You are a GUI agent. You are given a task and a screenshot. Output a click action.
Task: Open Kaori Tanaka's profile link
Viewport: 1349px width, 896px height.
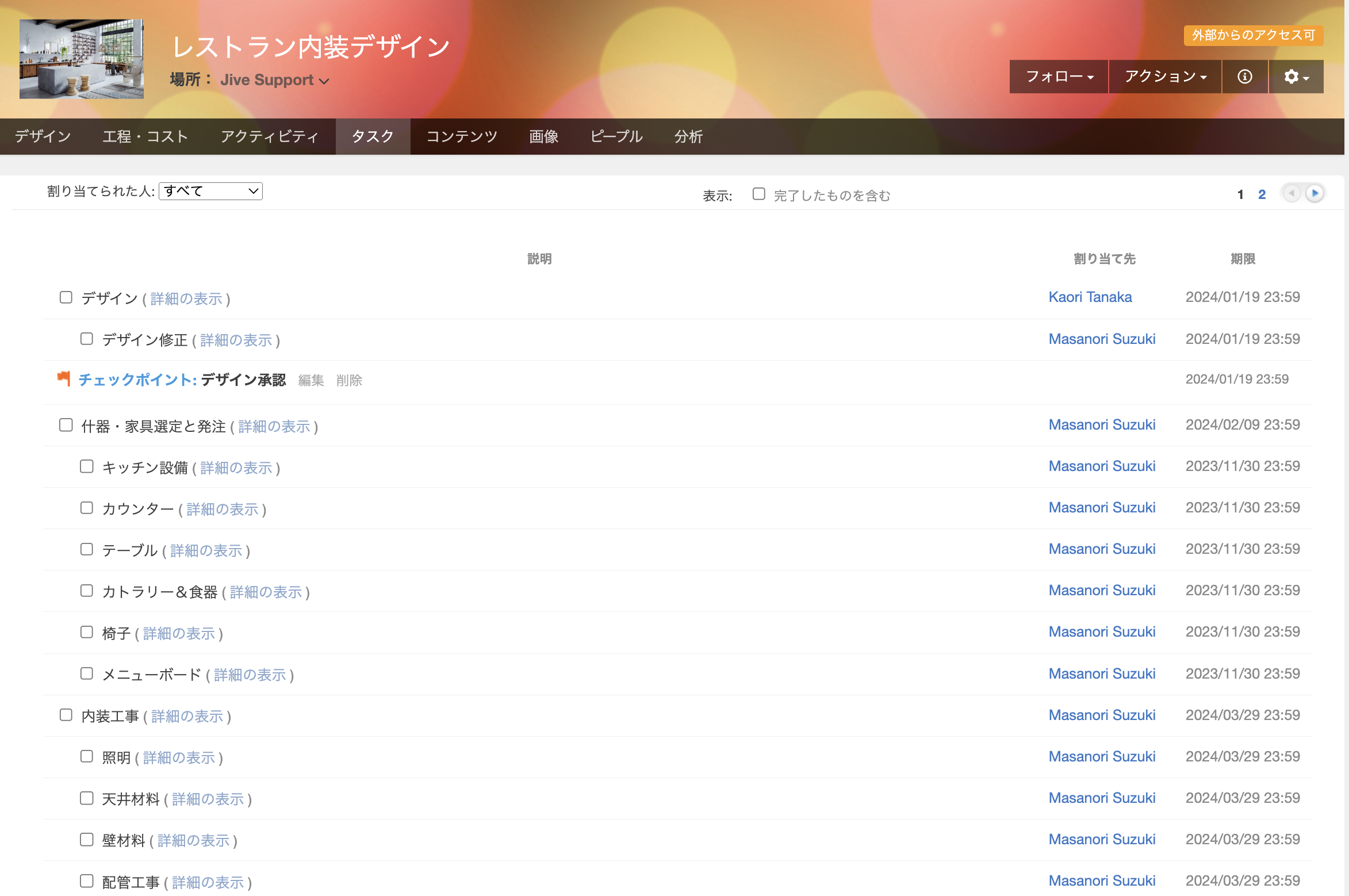pyautogui.click(x=1090, y=297)
